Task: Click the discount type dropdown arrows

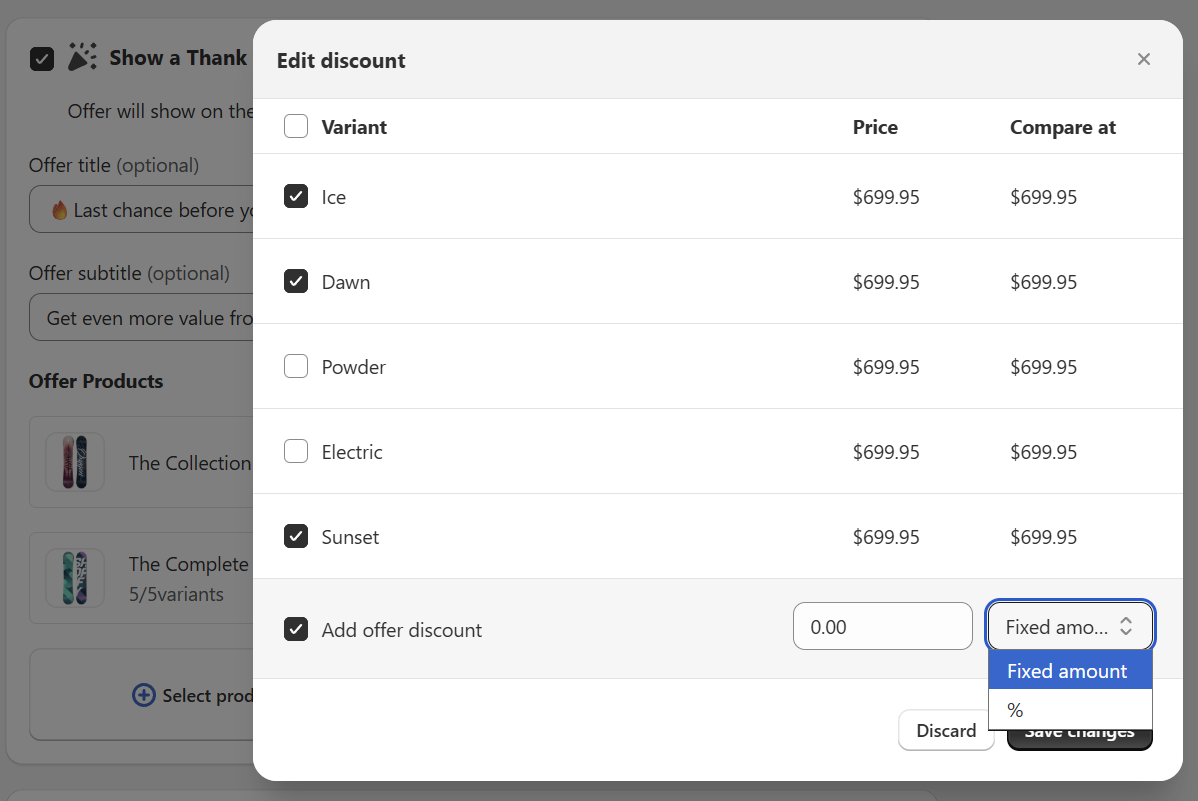Action: click(1126, 627)
